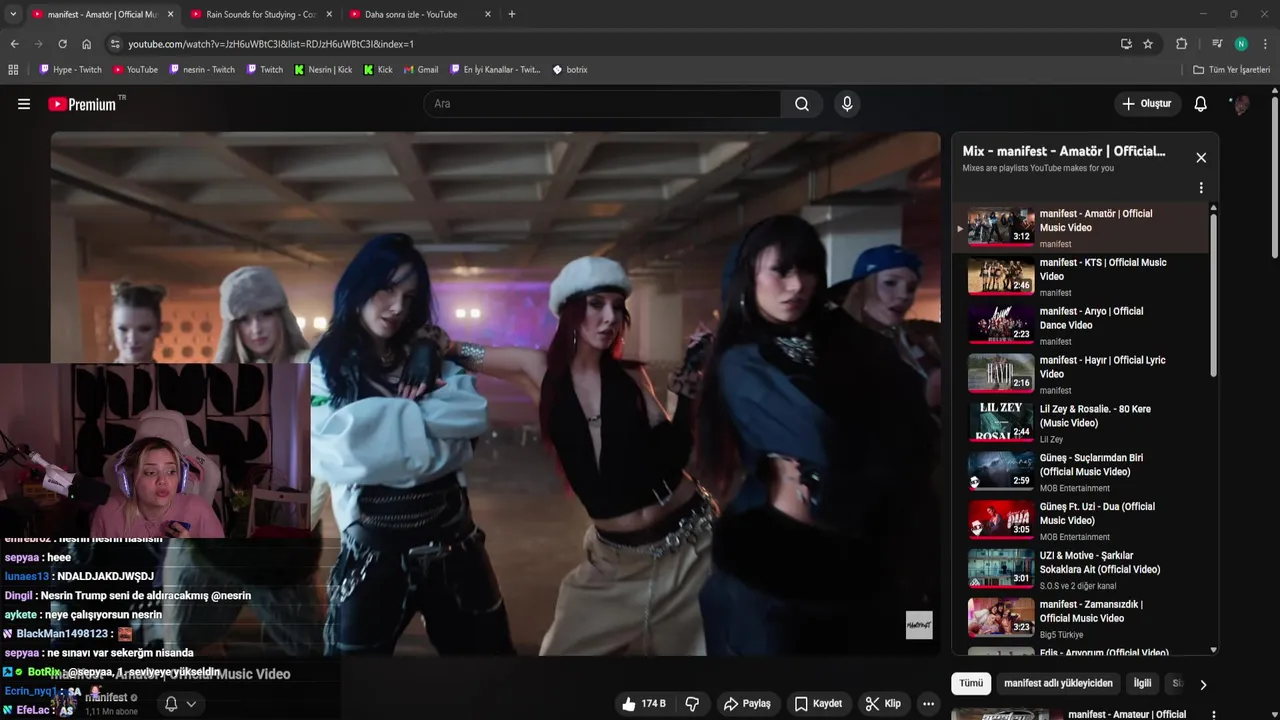The width and height of the screenshot is (1280, 720).
Task: Close the Mix playlist panel
Action: click(1201, 158)
